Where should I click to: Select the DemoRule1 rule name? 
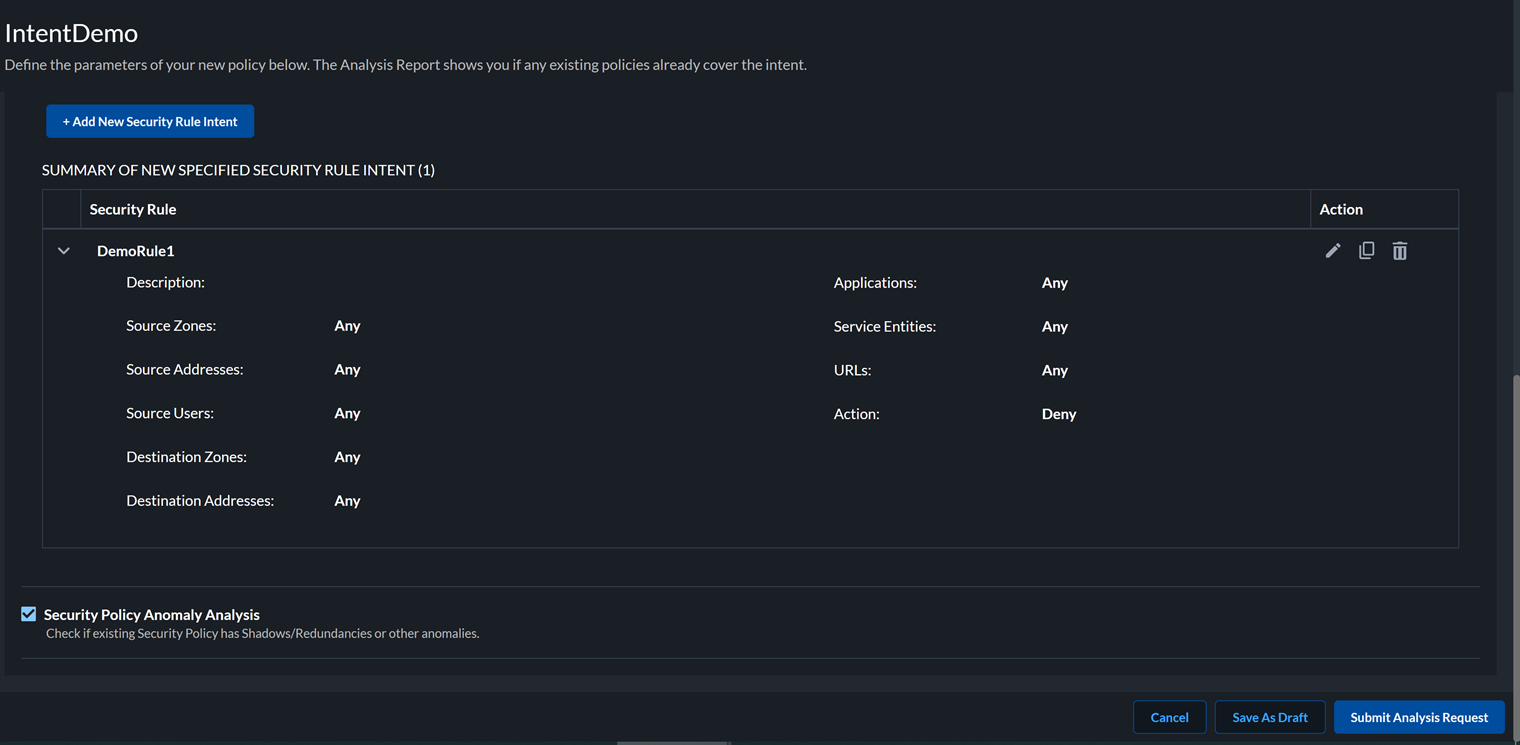click(136, 251)
